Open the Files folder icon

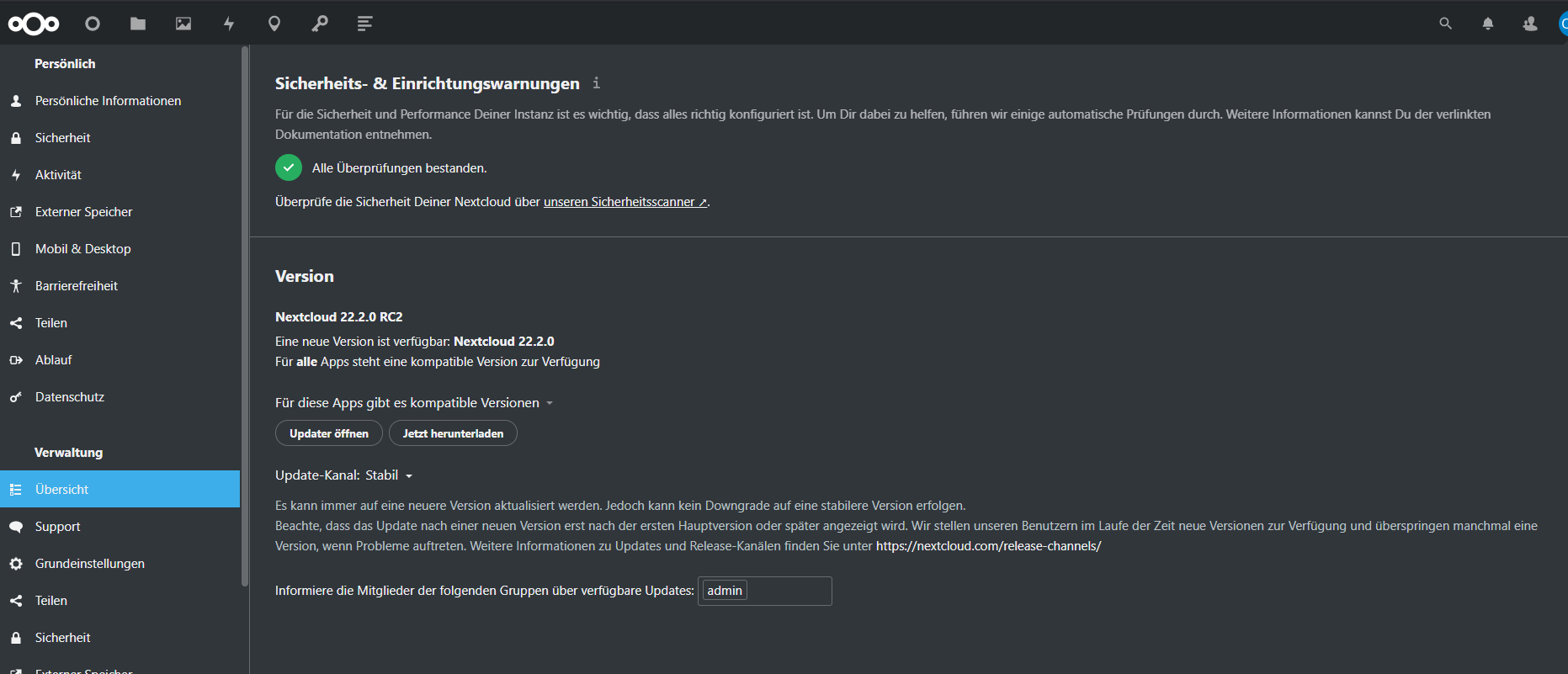tap(138, 24)
